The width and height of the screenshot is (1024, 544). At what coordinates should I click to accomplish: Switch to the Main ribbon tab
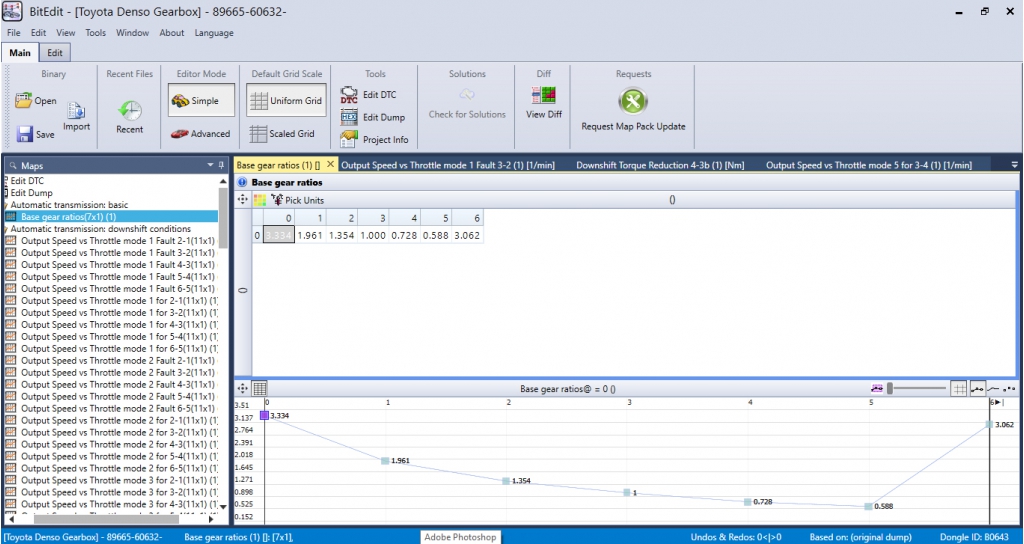coord(20,53)
